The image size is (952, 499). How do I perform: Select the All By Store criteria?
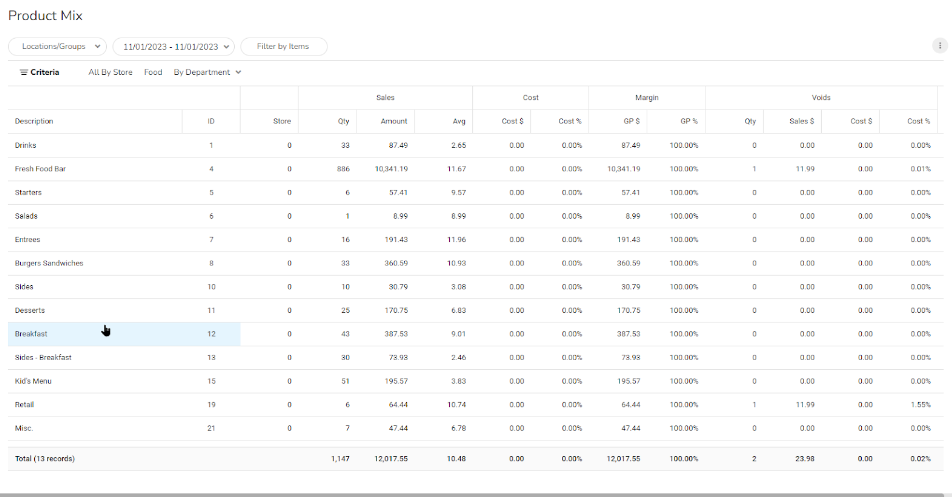tap(110, 73)
